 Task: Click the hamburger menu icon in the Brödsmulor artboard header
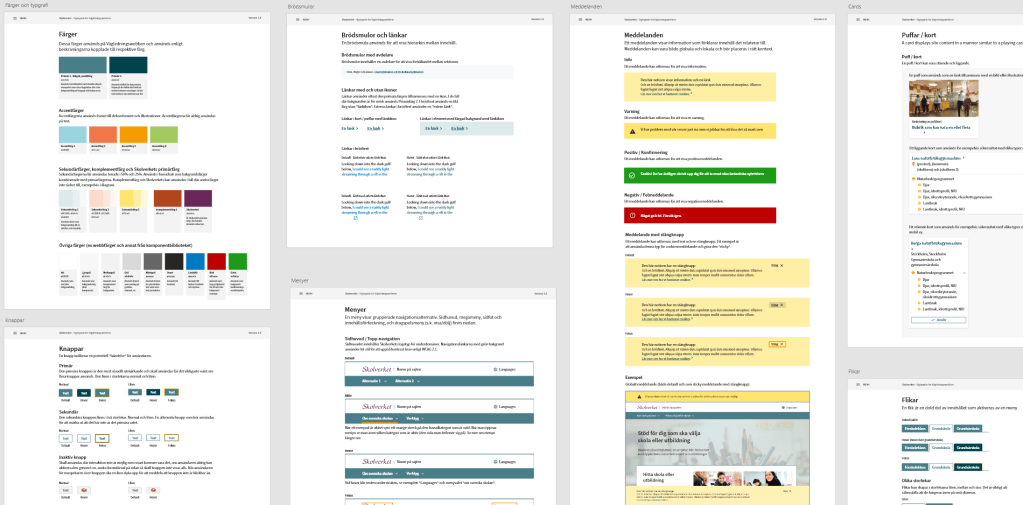tap(295, 18)
